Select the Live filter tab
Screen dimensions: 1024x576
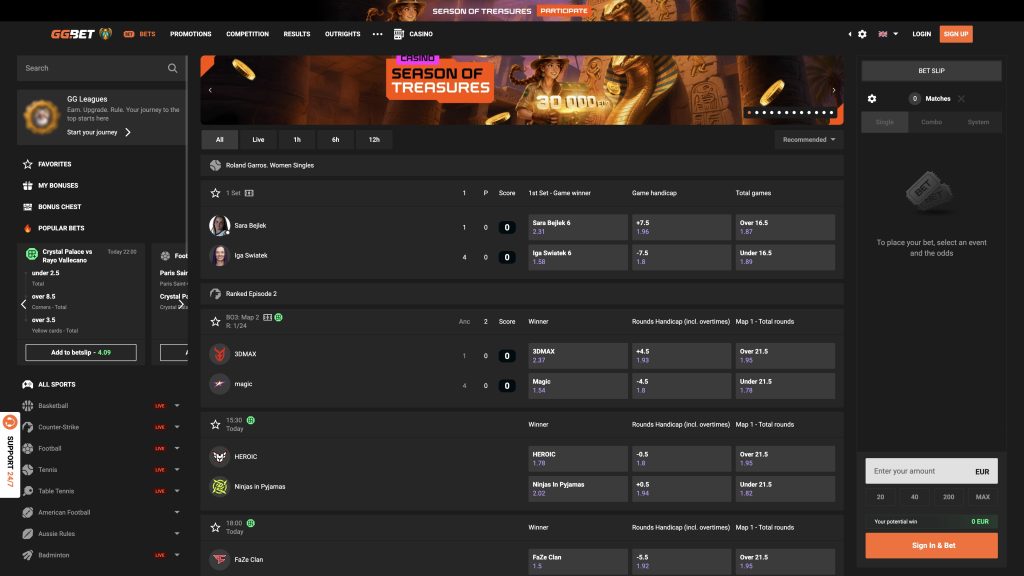pos(258,140)
